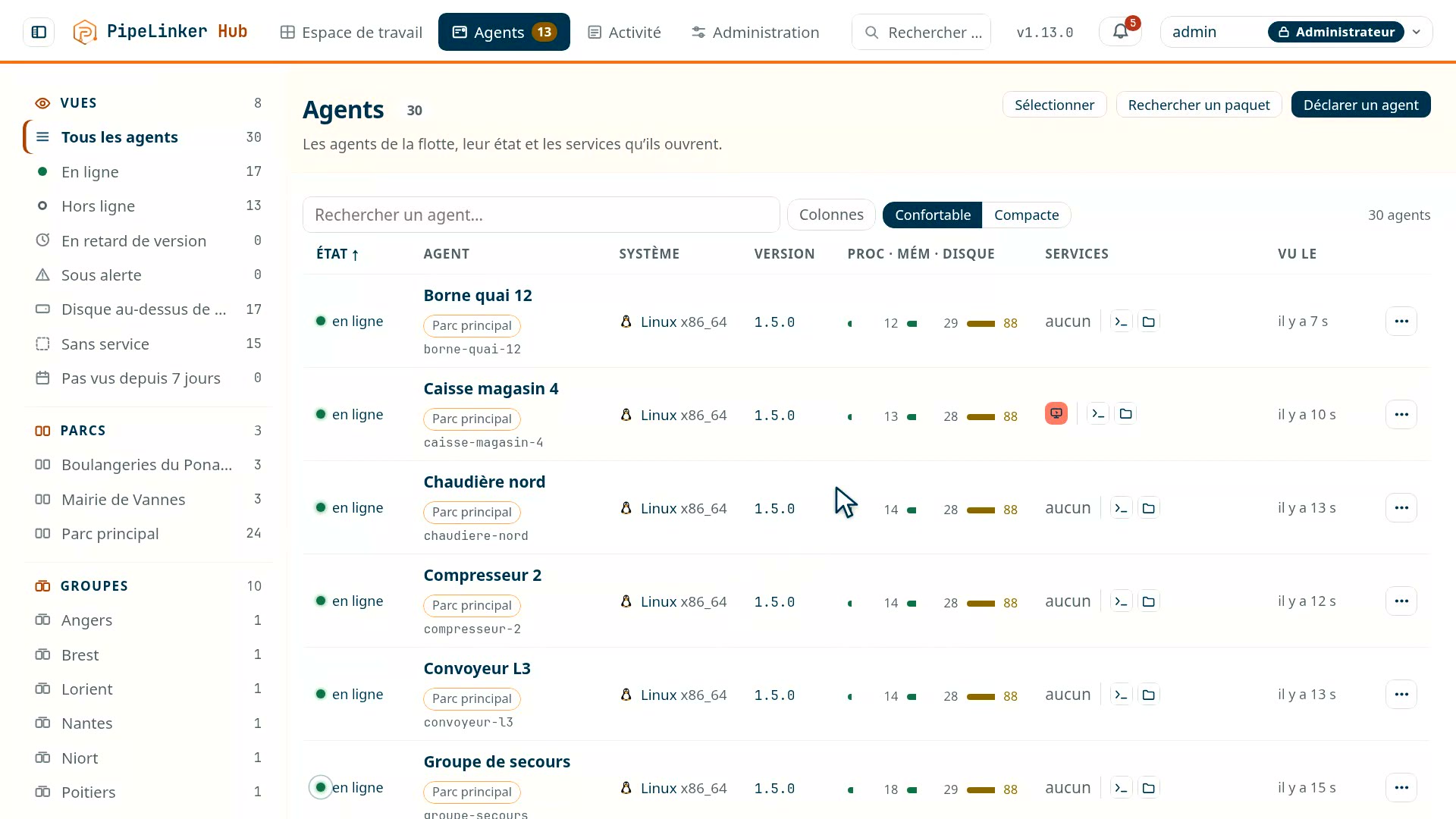Filter by Sans service view
Image resolution: width=1456 pixels, height=819 pixels.
click(148, 344)
